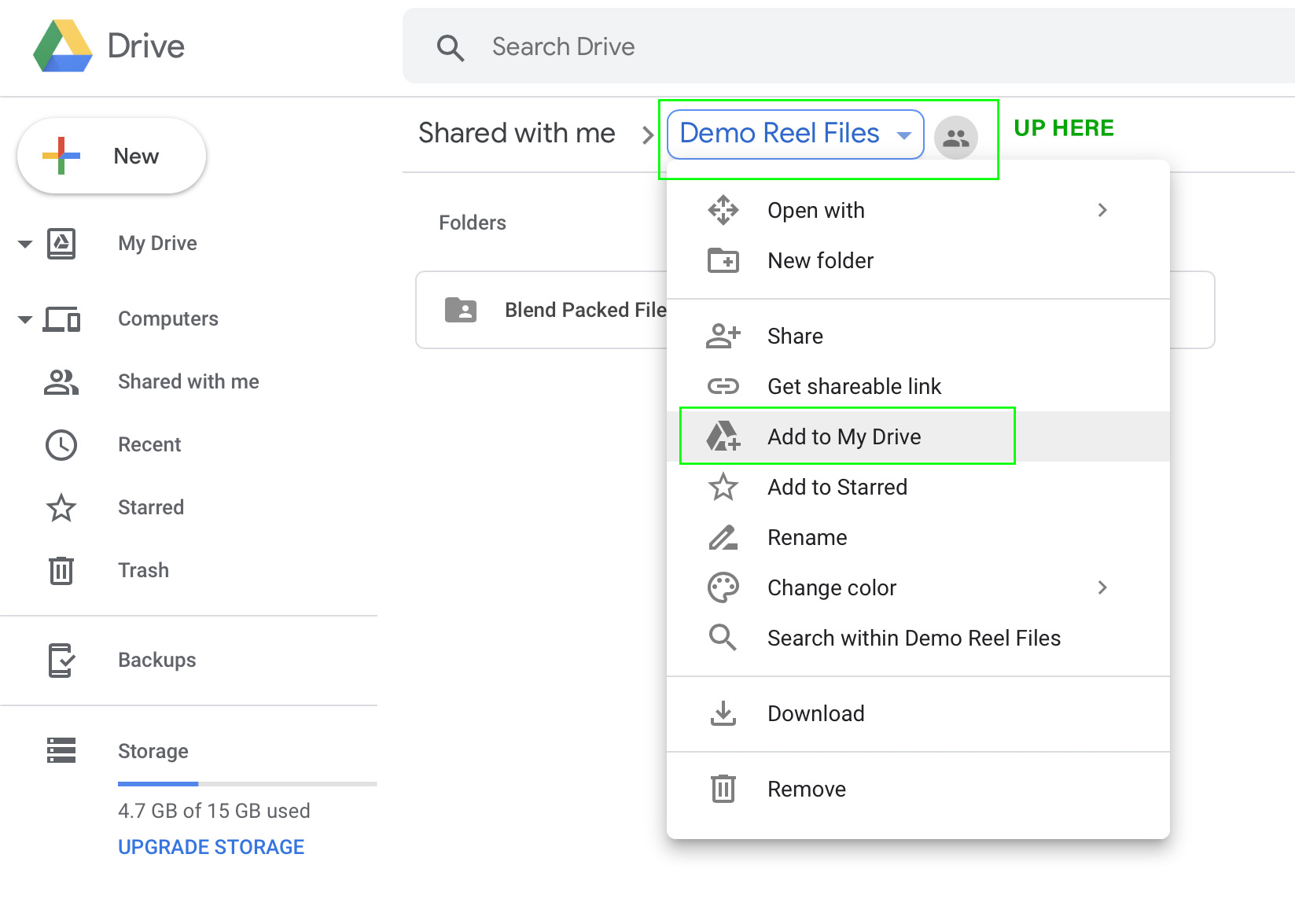Click the search within folder magnifier icon

(723, 638)
